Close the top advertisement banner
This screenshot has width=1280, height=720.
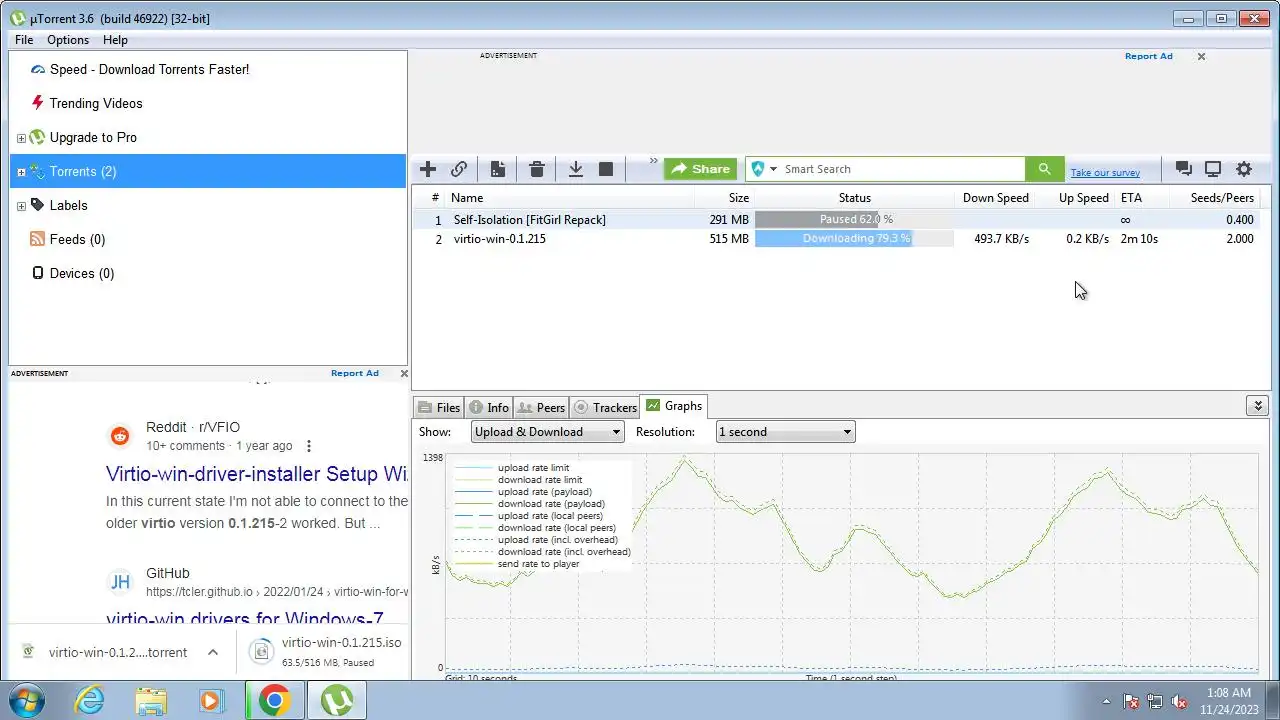tap(1201, 56)
